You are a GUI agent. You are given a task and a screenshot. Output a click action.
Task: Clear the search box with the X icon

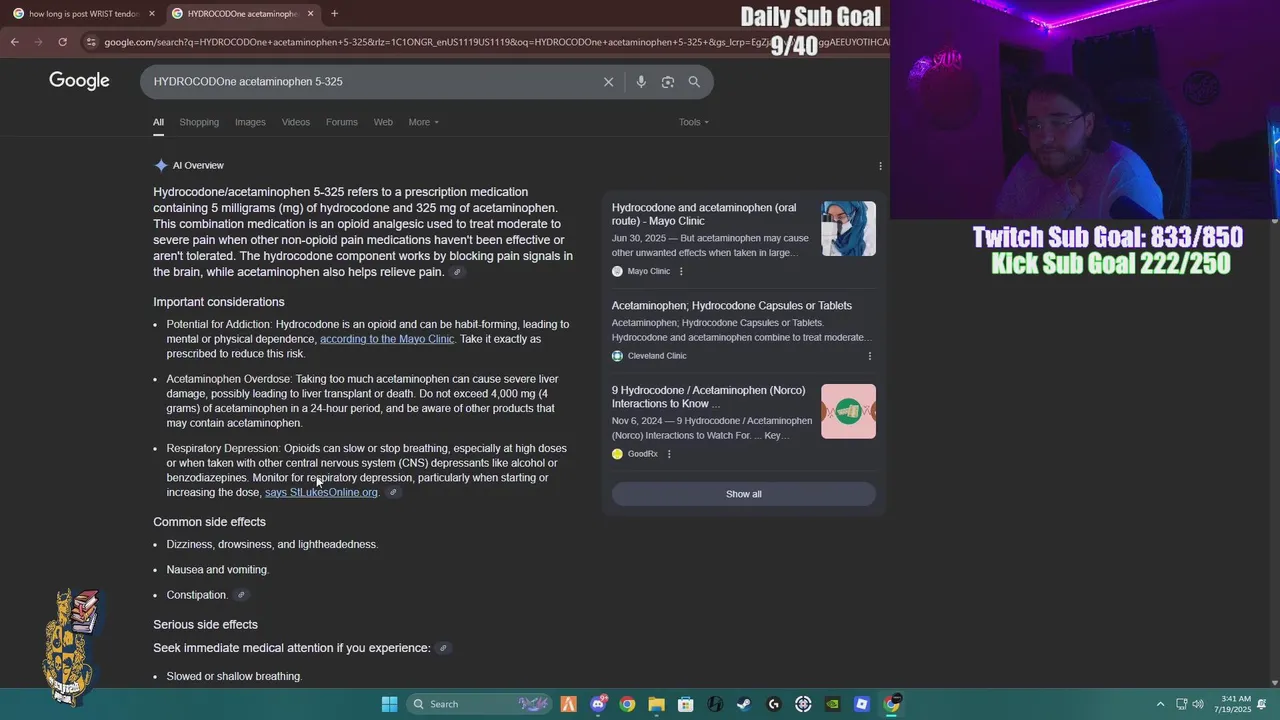608,82
